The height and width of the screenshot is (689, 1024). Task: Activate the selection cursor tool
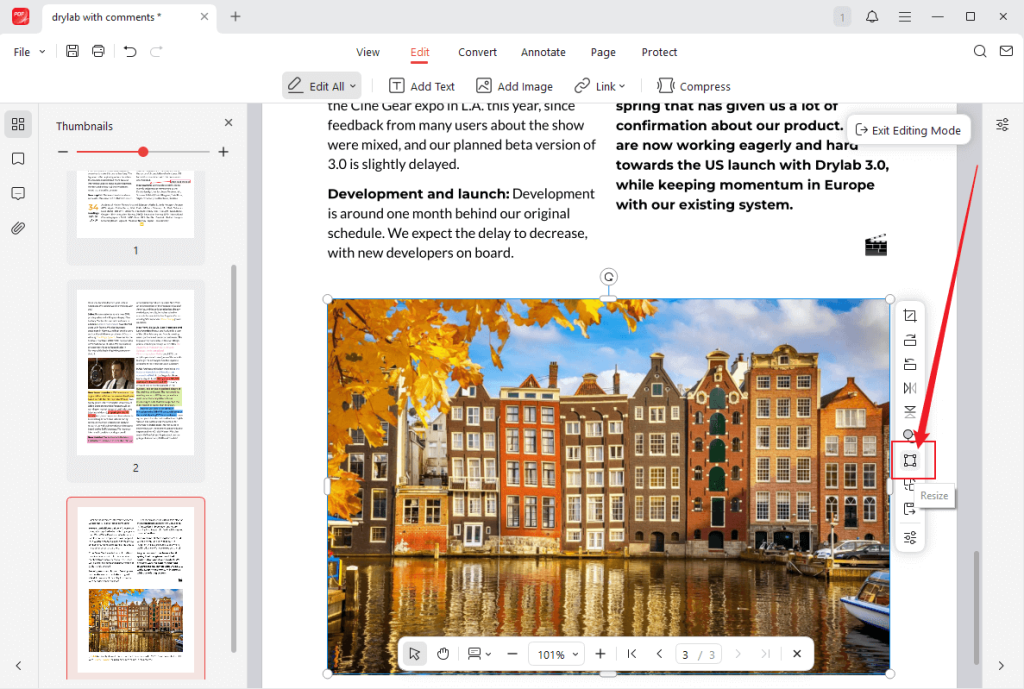414,653
